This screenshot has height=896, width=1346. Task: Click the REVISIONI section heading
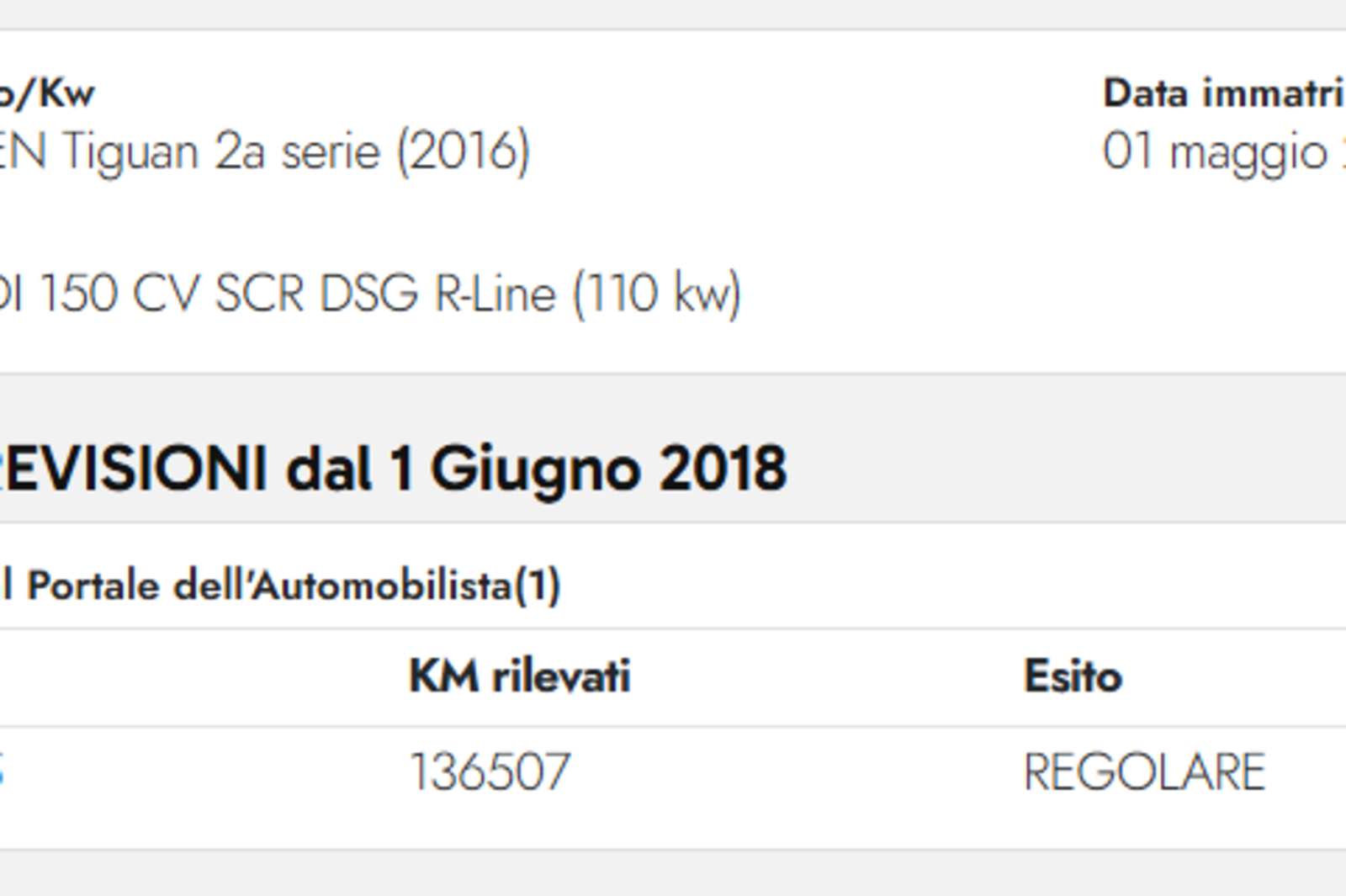[x=393, y=469]
